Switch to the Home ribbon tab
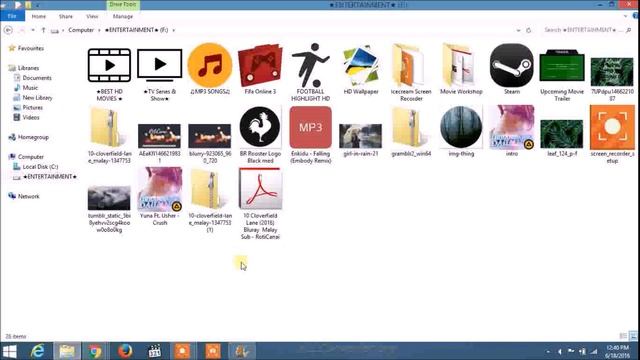640x360 pixels. coord(39,16)
